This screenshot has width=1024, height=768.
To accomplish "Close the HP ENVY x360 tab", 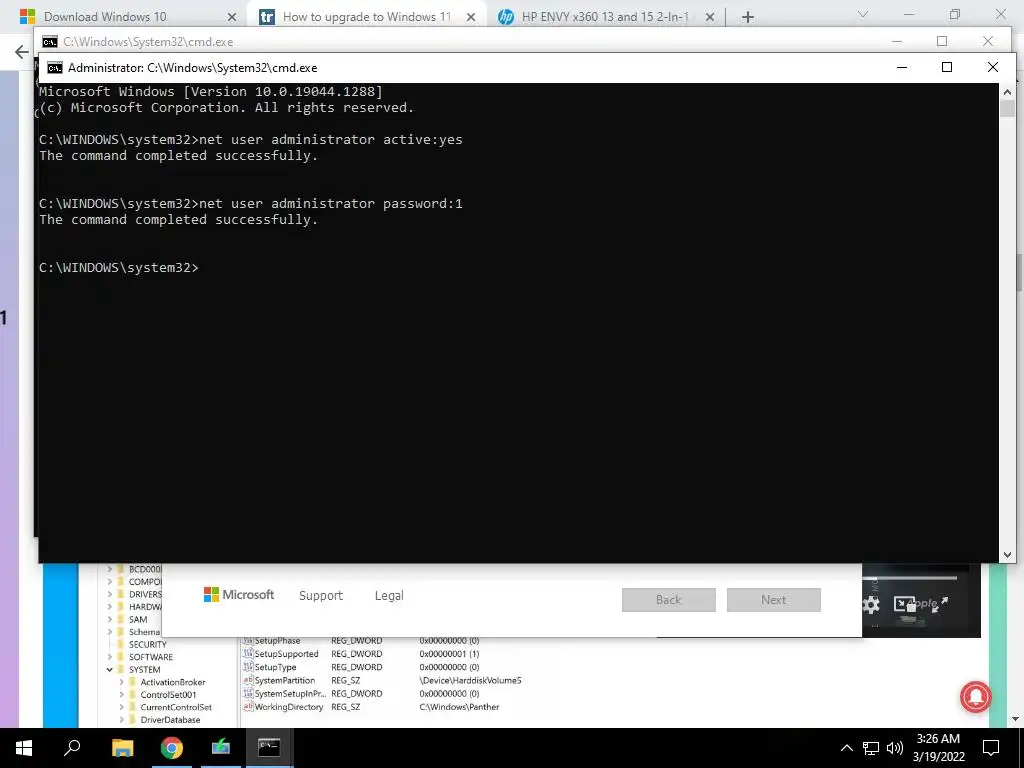I will point(710,17).
